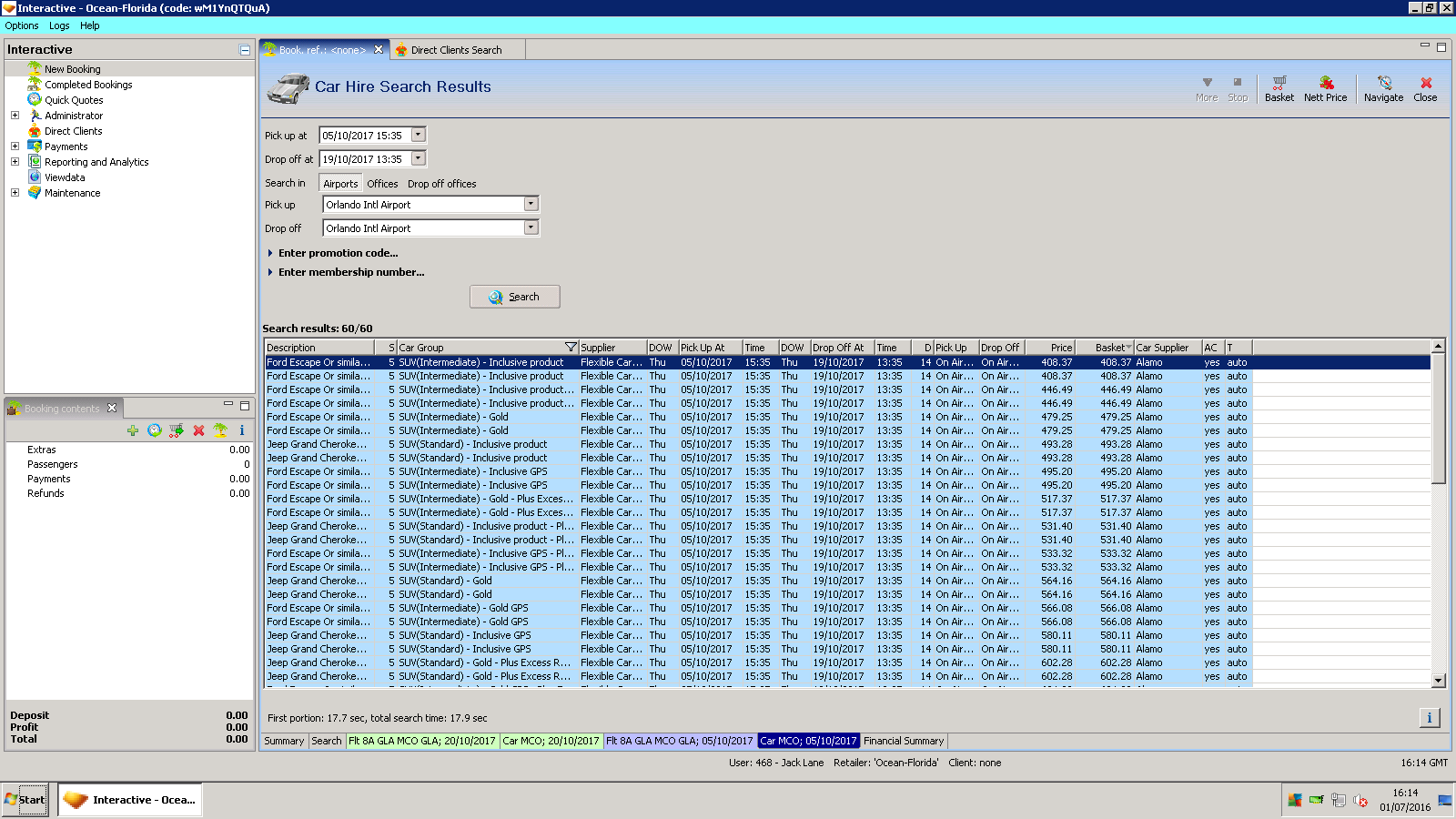Screen dimensions: 1456x819
Task: Expand the Reporting and Analytics tree node
Action: tap(15, 162)
